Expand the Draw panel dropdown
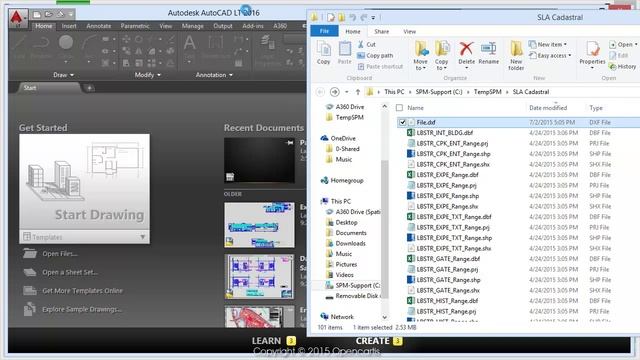The width and height of the screenshot is (640, 360). (63, 75)
